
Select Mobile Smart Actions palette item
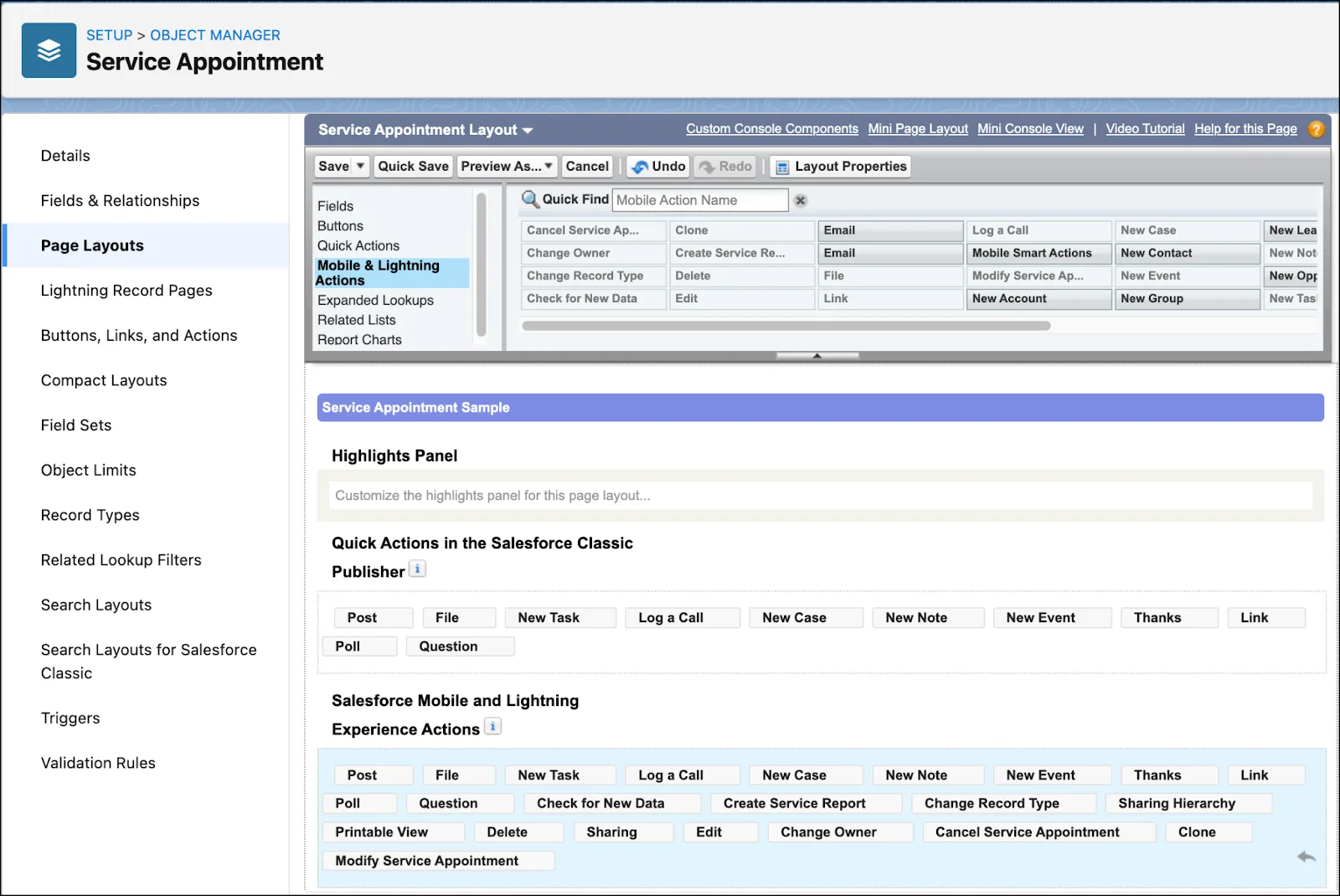click(1038, 253)
